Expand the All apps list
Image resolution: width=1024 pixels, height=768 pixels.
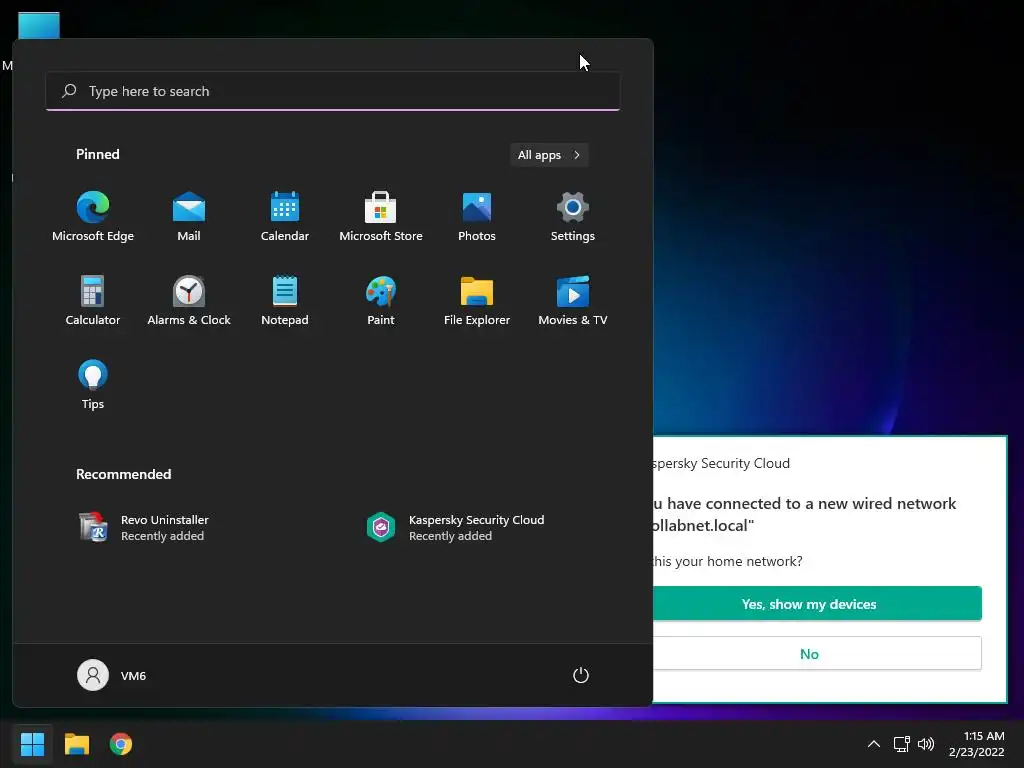click(549, 155)
